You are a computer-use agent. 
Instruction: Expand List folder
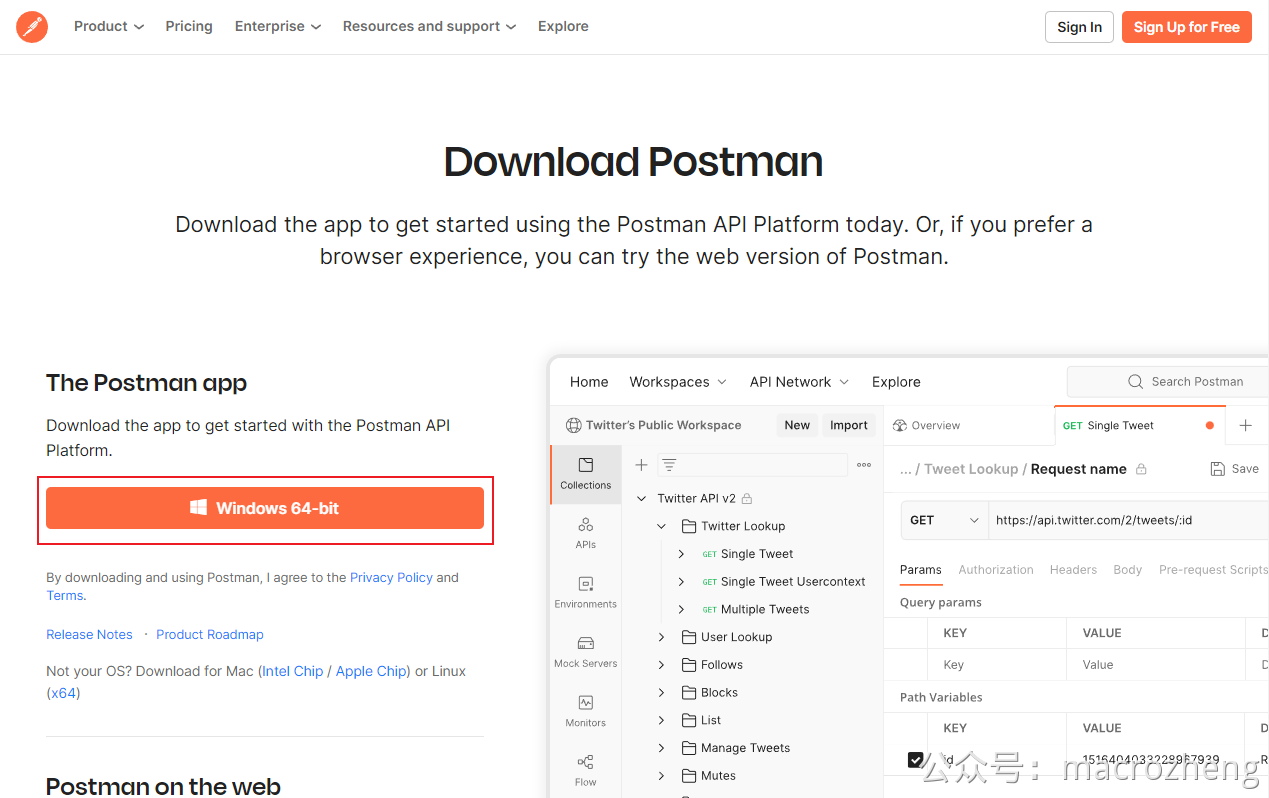(662, 720)
